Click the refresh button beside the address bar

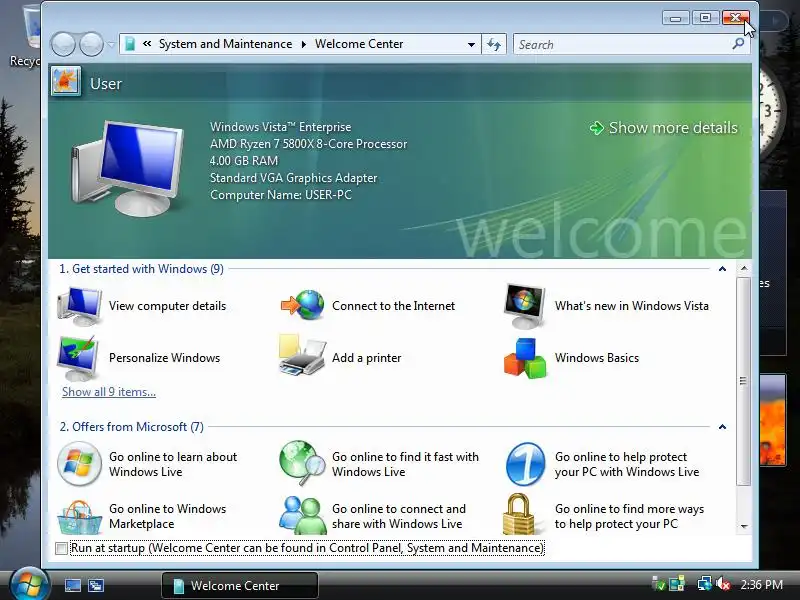(494, 44)
